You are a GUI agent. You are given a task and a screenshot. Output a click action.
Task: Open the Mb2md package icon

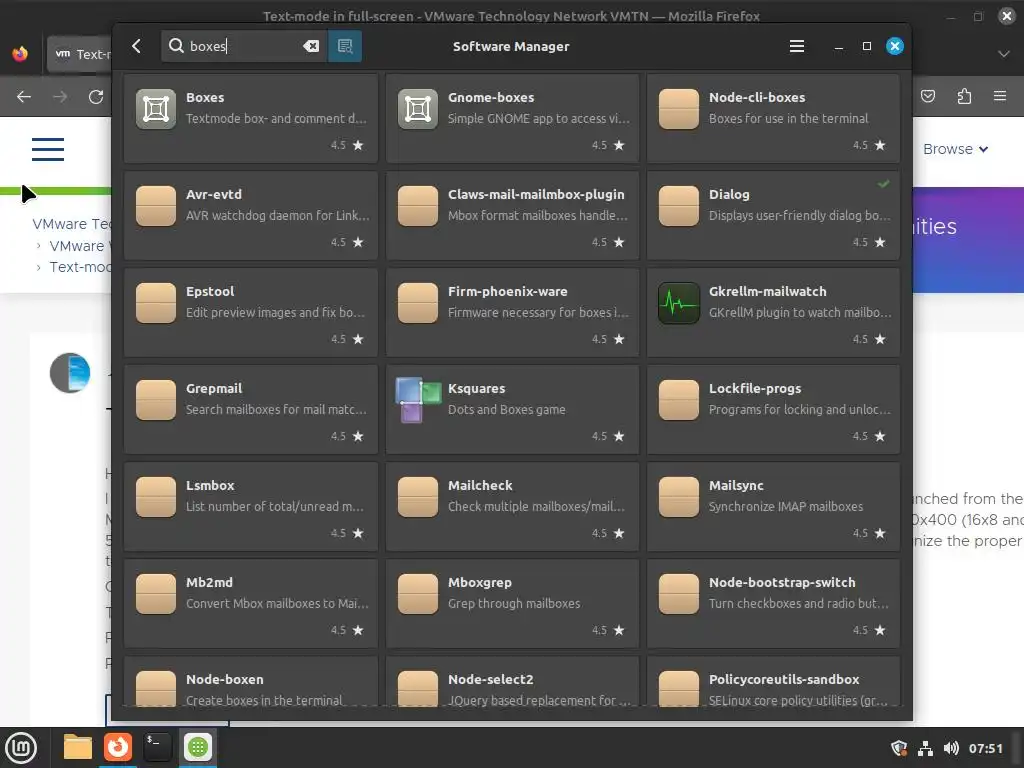click(x=156, y=594)
